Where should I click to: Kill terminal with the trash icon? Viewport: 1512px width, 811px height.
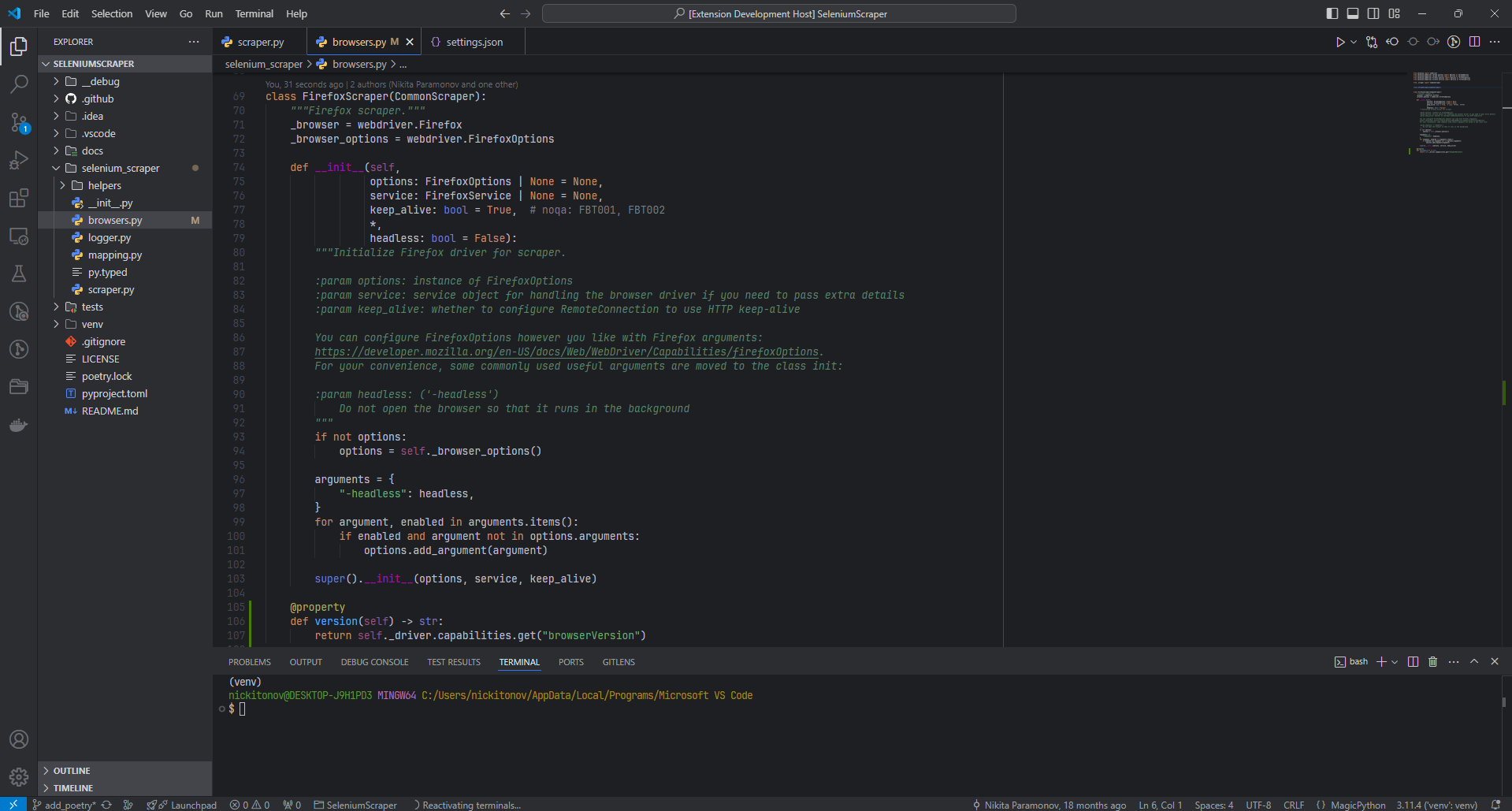pos(1432,662)
